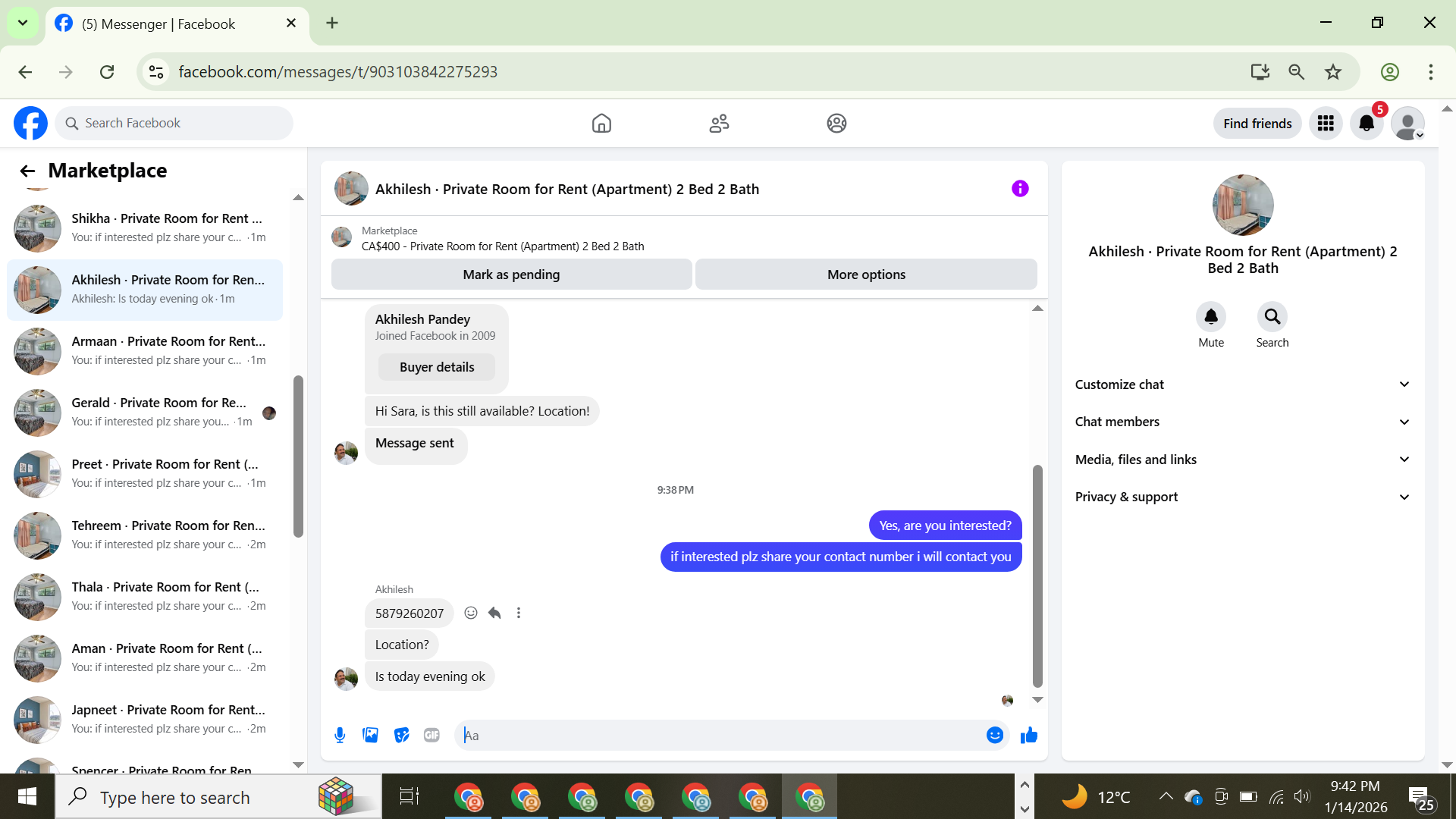Image resolution: width=1456 pixels, height=819 pixels.
Task: Attach a photo with the image icon
Action: (x=370, y=735)
